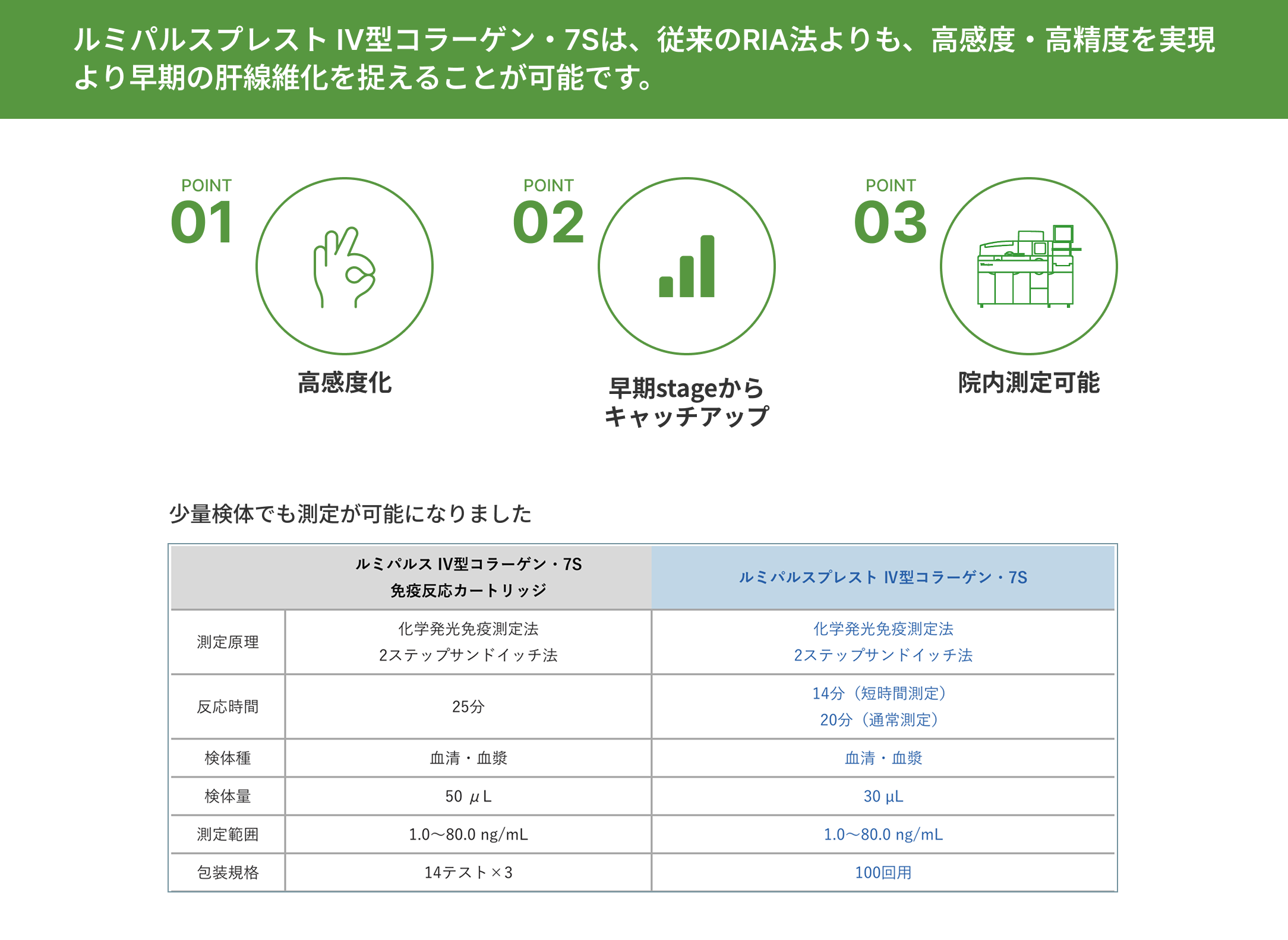
Task: Click the 100回用 blue value
Action: (x=883, y=872)
